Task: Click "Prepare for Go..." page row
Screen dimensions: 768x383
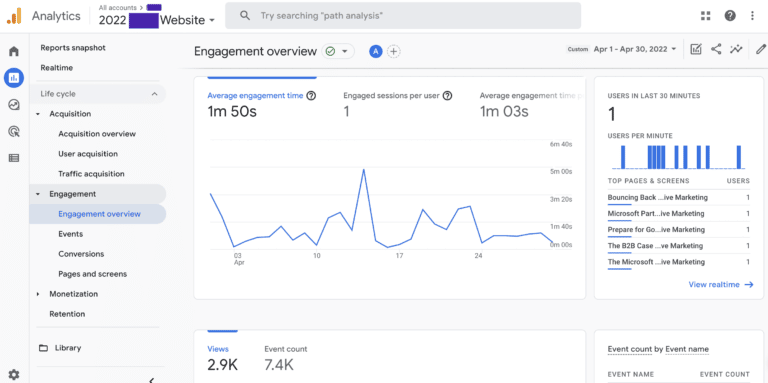Action: (x=678, y=230)
